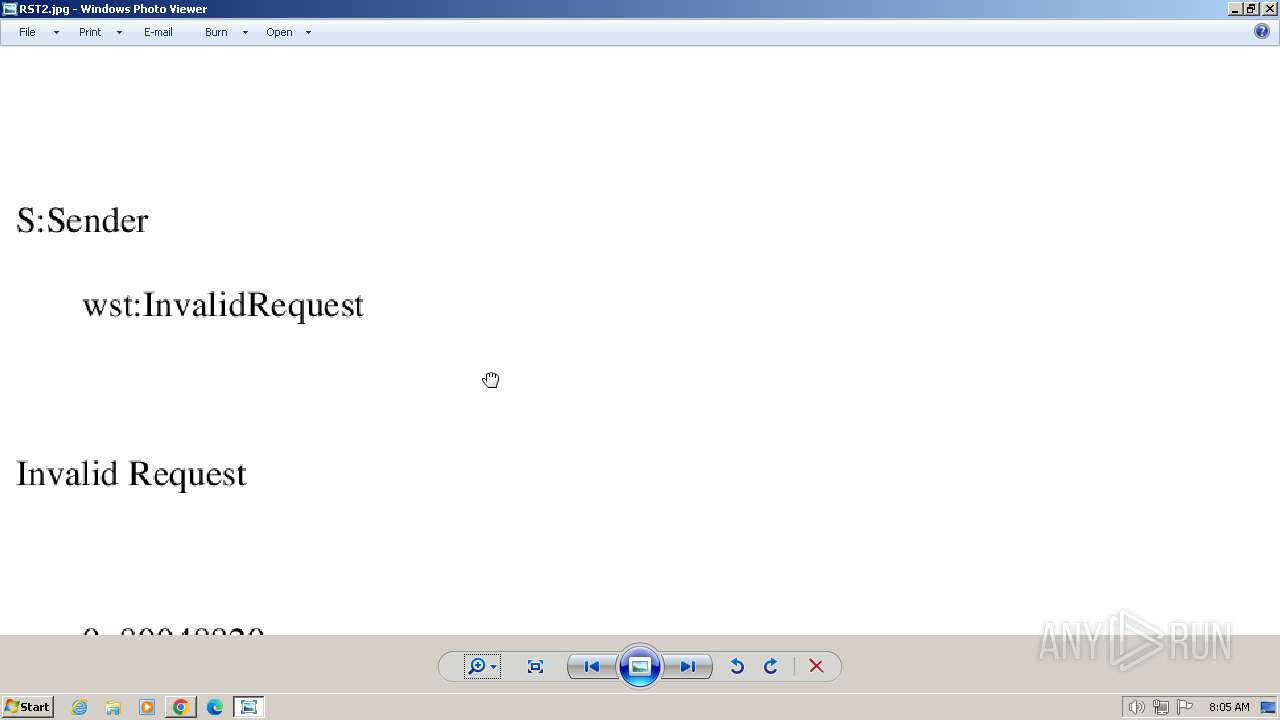The image size is (1280, 720).
Task: Rotate image clockwise
Action: tap(771, 666)
